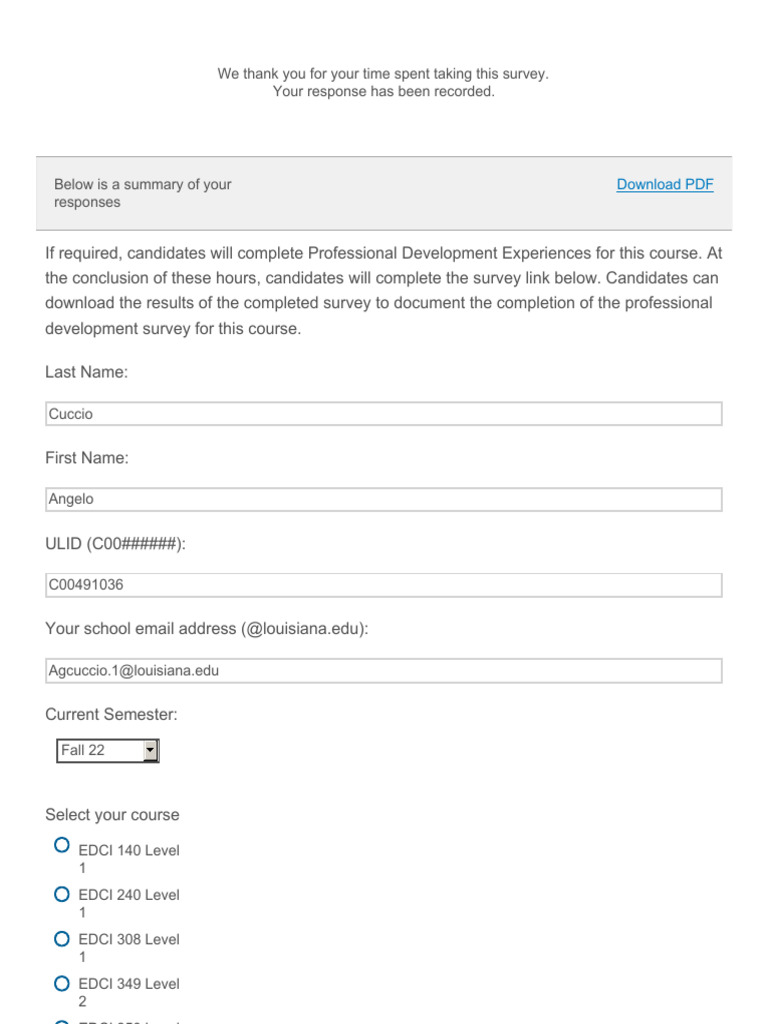
Task: Click the EDCI 240 Level 1 label text
Action: coord(128,903)
